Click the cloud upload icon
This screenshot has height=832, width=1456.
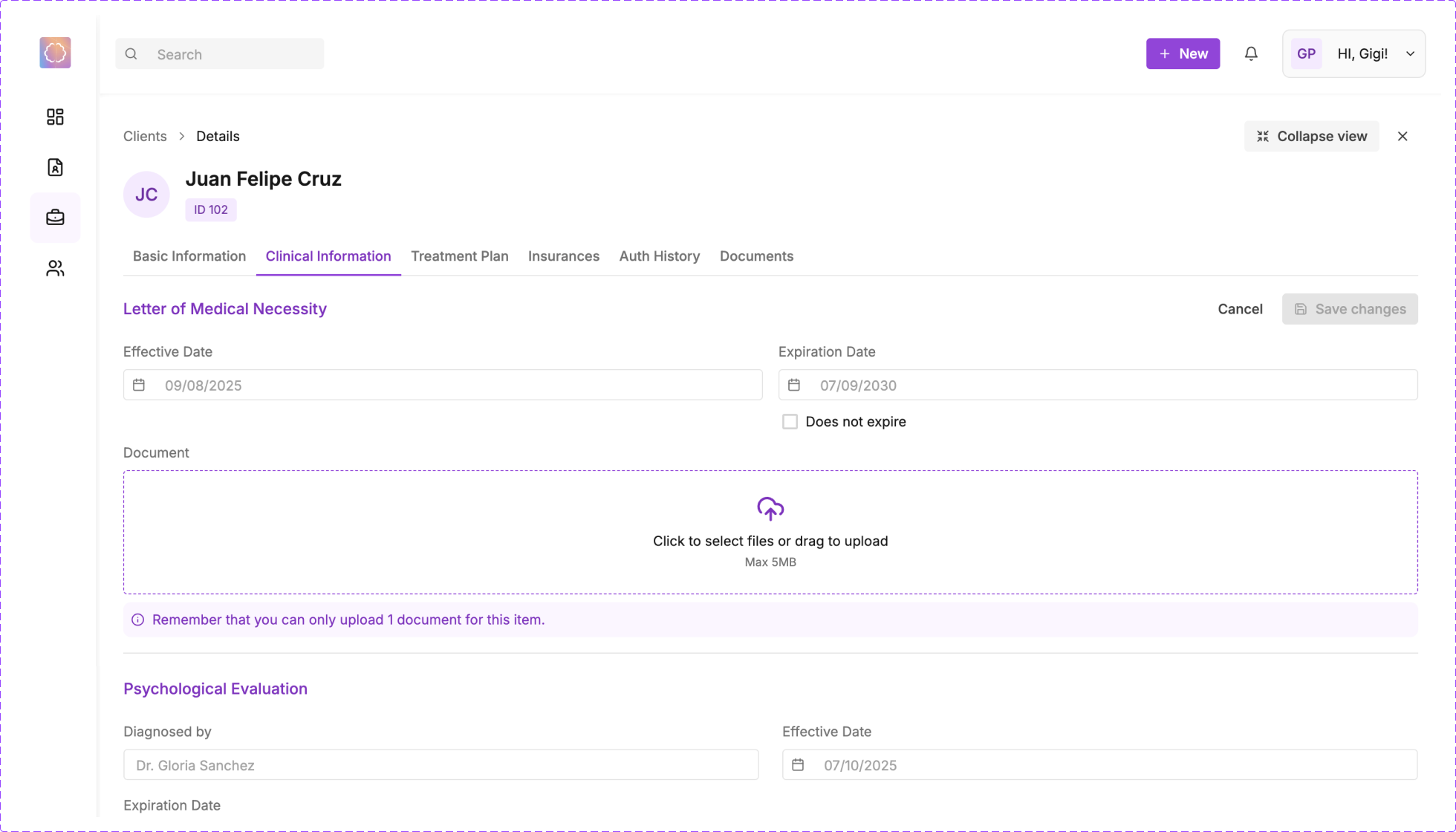click(x=770, y=509)
